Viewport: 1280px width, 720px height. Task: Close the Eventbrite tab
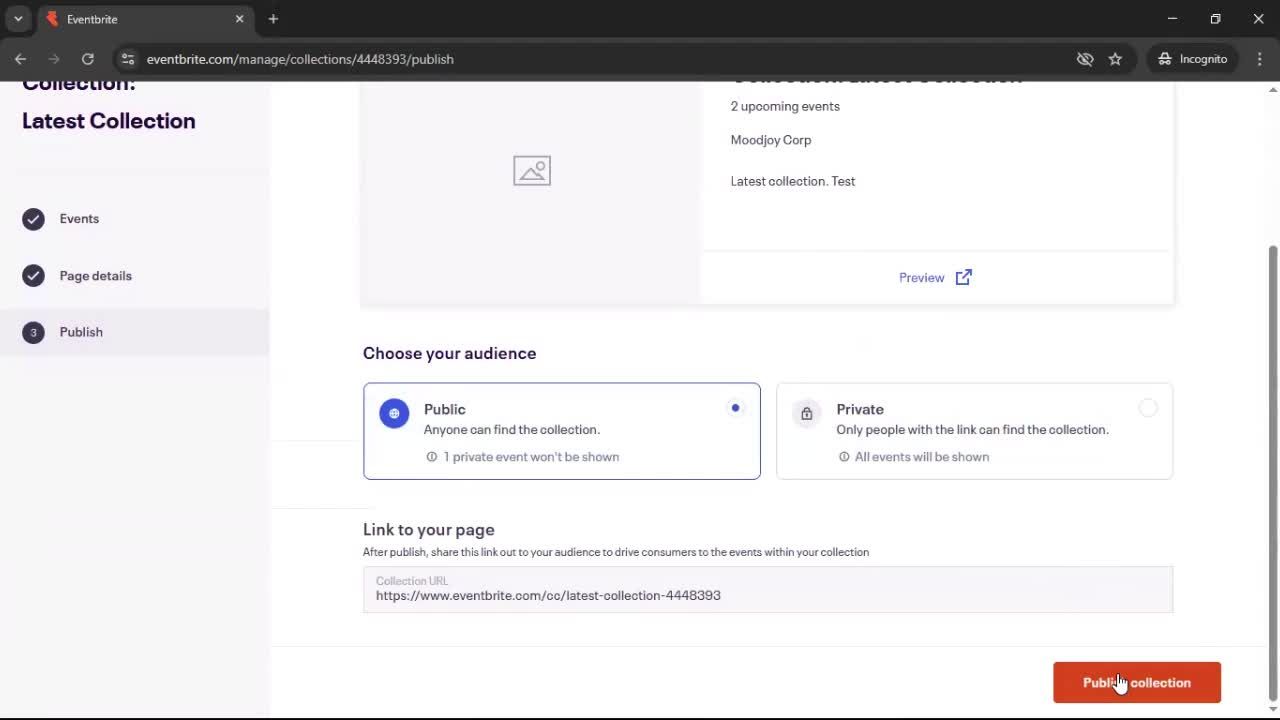(x=239, y=19)
